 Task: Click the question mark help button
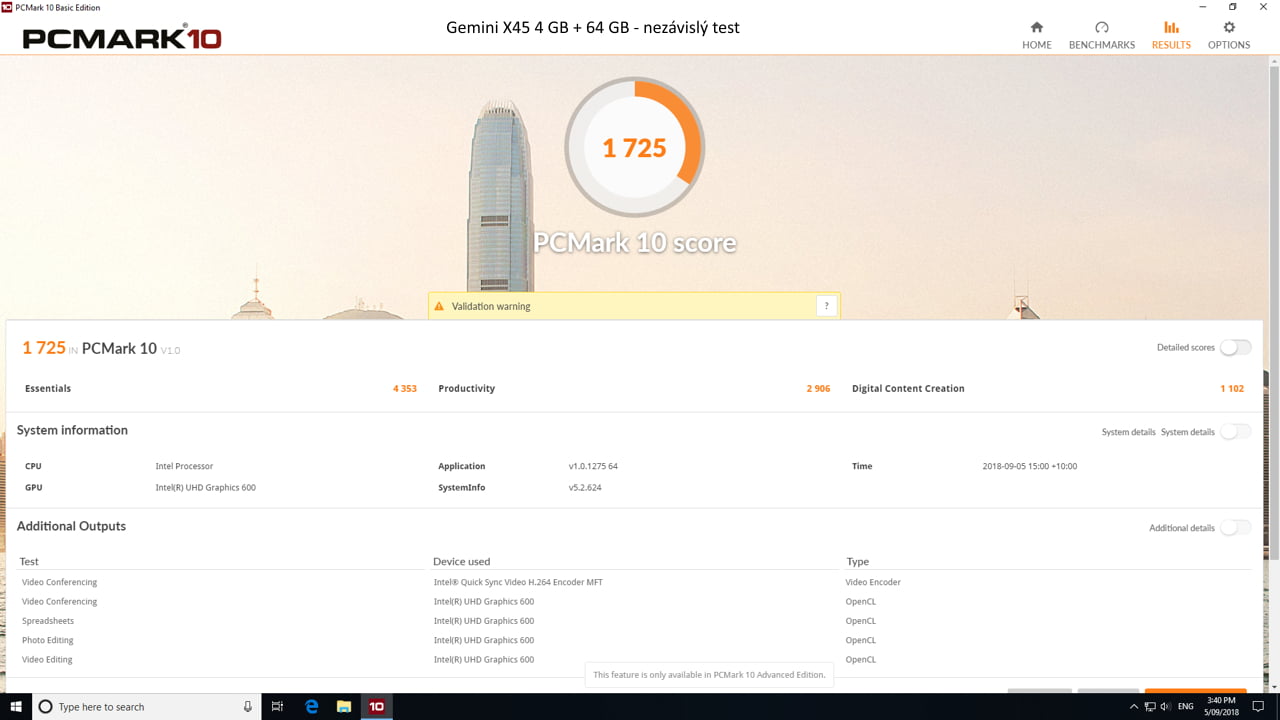coord(826,306)
